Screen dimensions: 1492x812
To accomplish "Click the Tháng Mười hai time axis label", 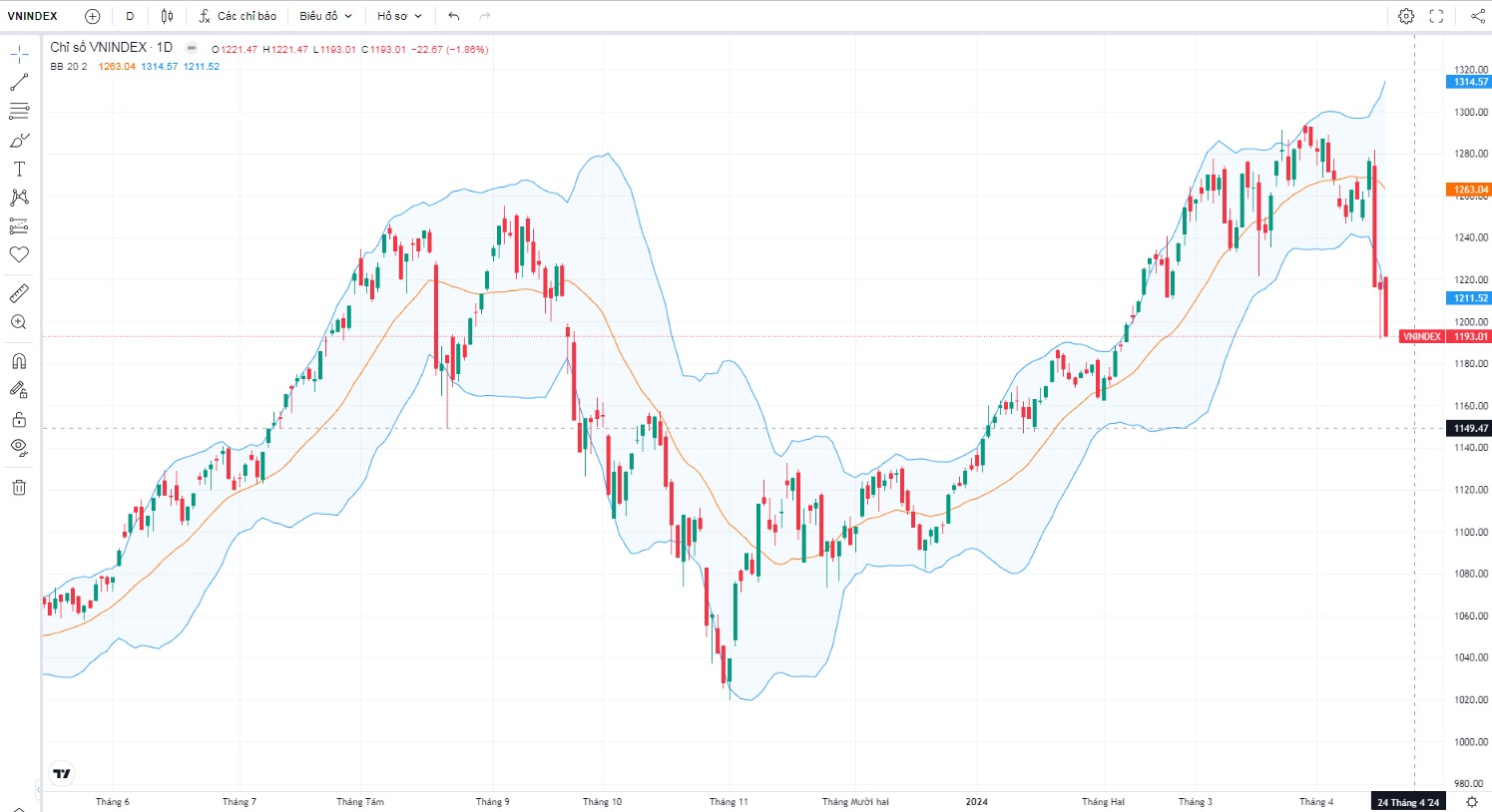I will pos(855,802).
